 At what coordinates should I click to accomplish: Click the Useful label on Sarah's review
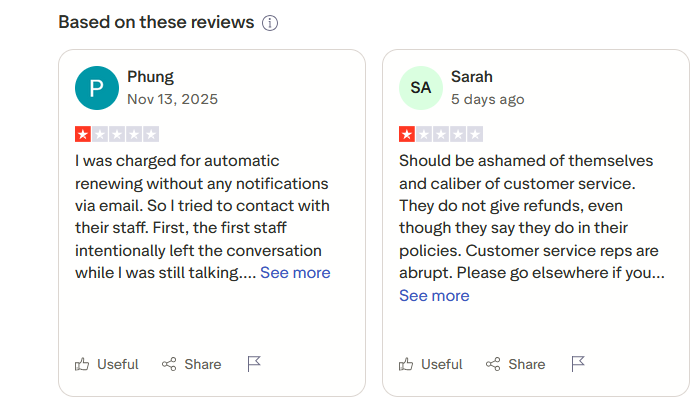[x=442, y=364]
